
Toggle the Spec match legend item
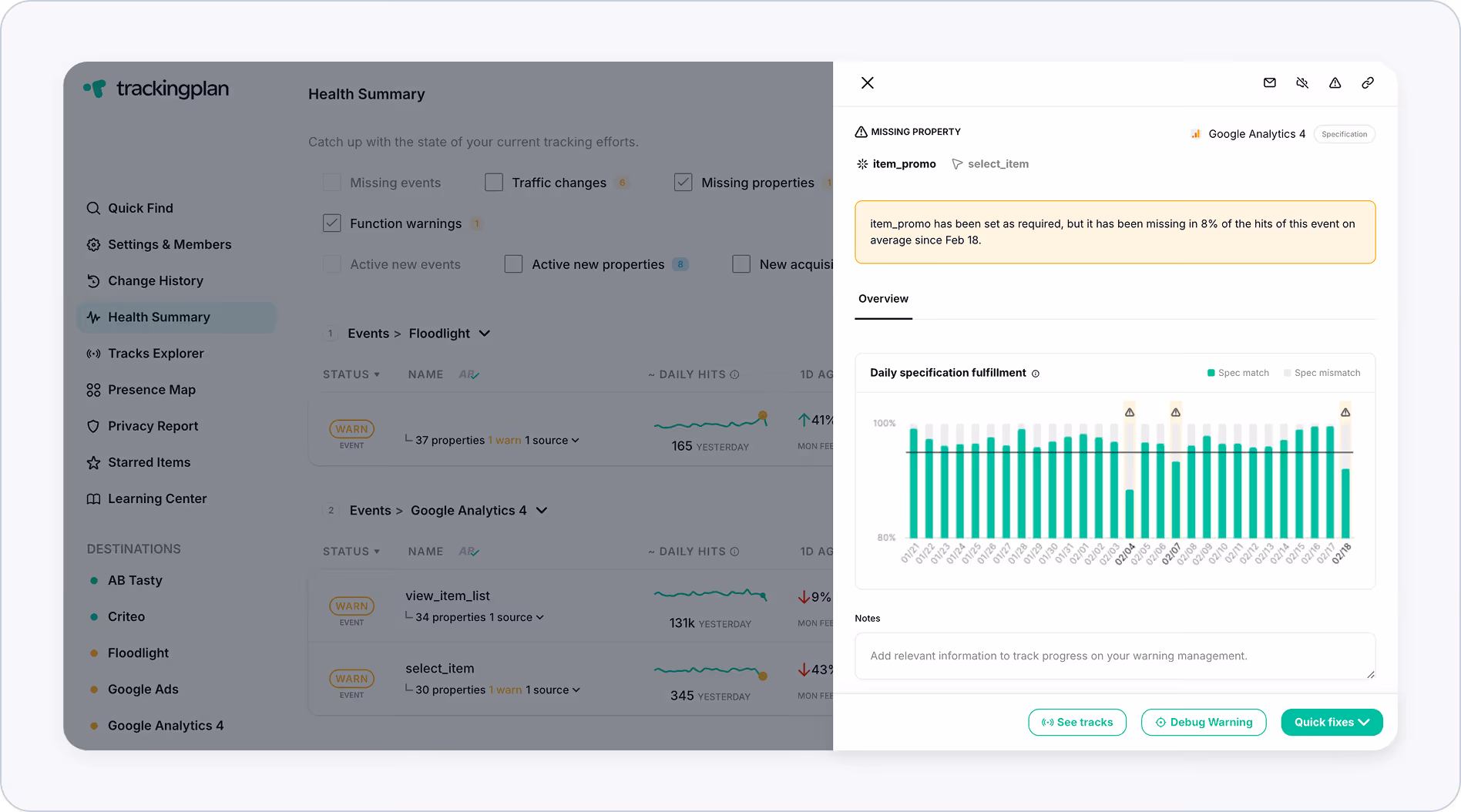click(1238, 373)
